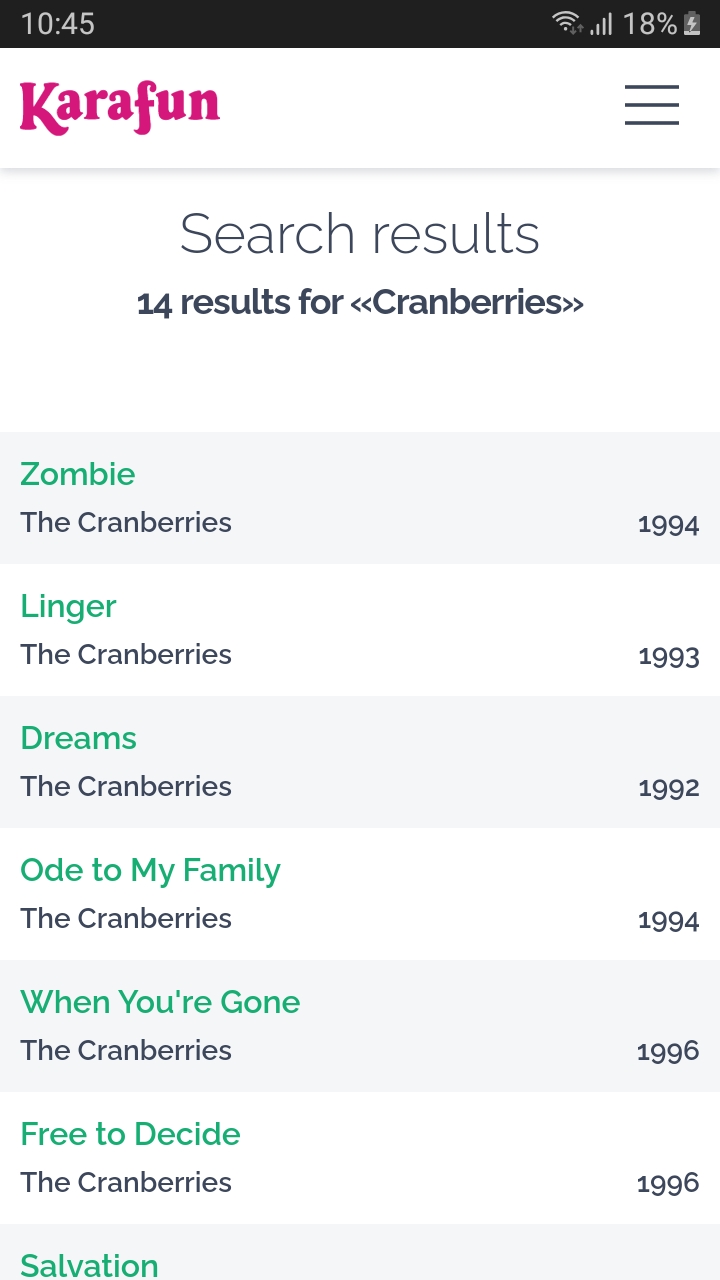
Task: Open the song Linger
Action: pyautogui.click(x=68, y=606)
